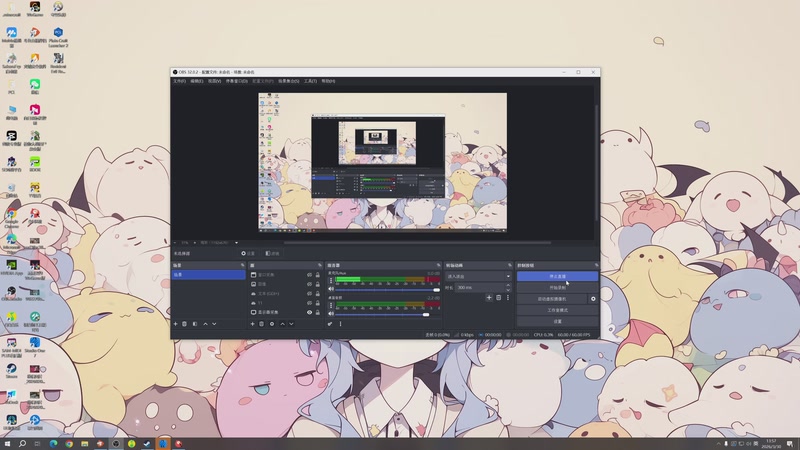Image resolution: width=800 pixels, height=450 pixels.
Task: Add a scene transition with the plus icon
Action: (x=489, y=297)
